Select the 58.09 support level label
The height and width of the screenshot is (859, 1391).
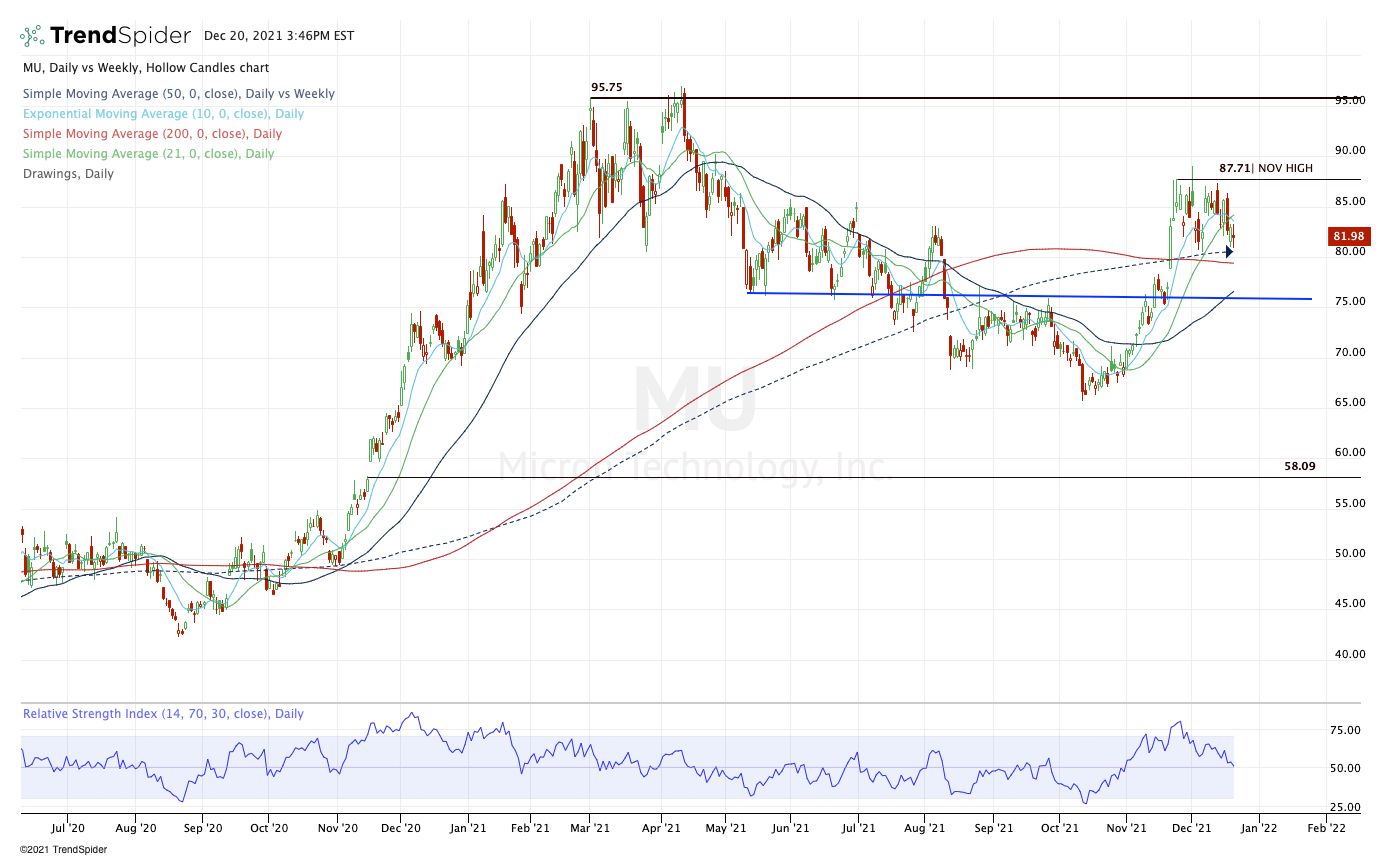pyautogui.click(x=1299, y=466)
